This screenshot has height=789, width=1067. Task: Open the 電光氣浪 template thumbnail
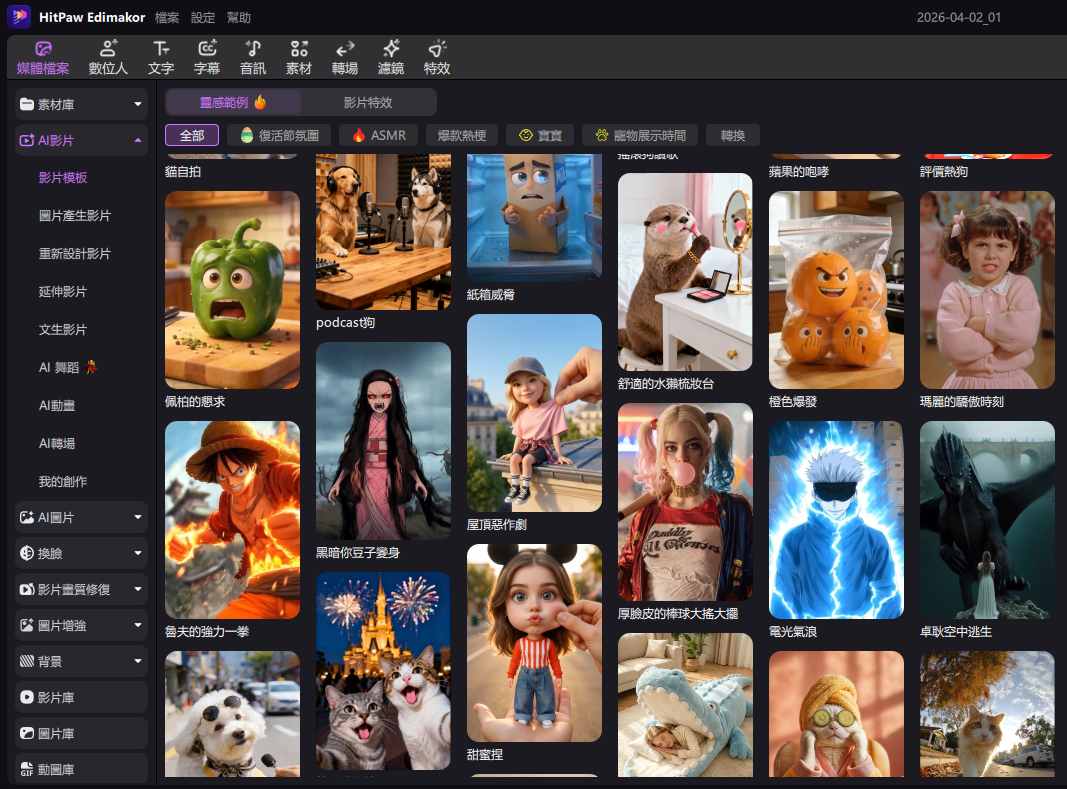(x=836, y=520)
